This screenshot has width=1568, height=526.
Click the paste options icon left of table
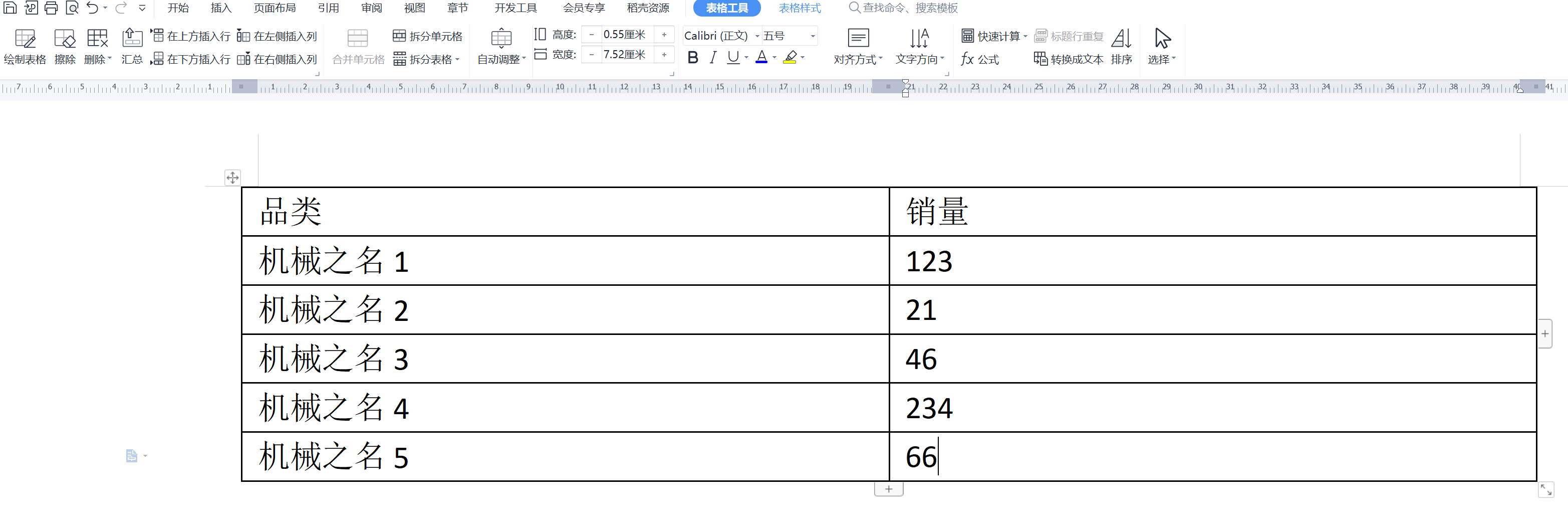tap(132, 456)
